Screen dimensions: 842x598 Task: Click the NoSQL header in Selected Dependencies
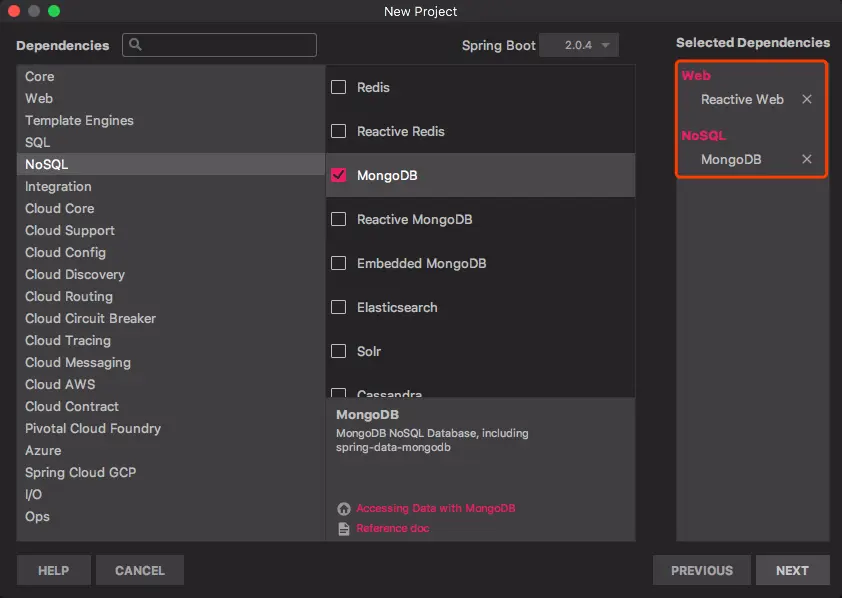[x=703, y=136]
